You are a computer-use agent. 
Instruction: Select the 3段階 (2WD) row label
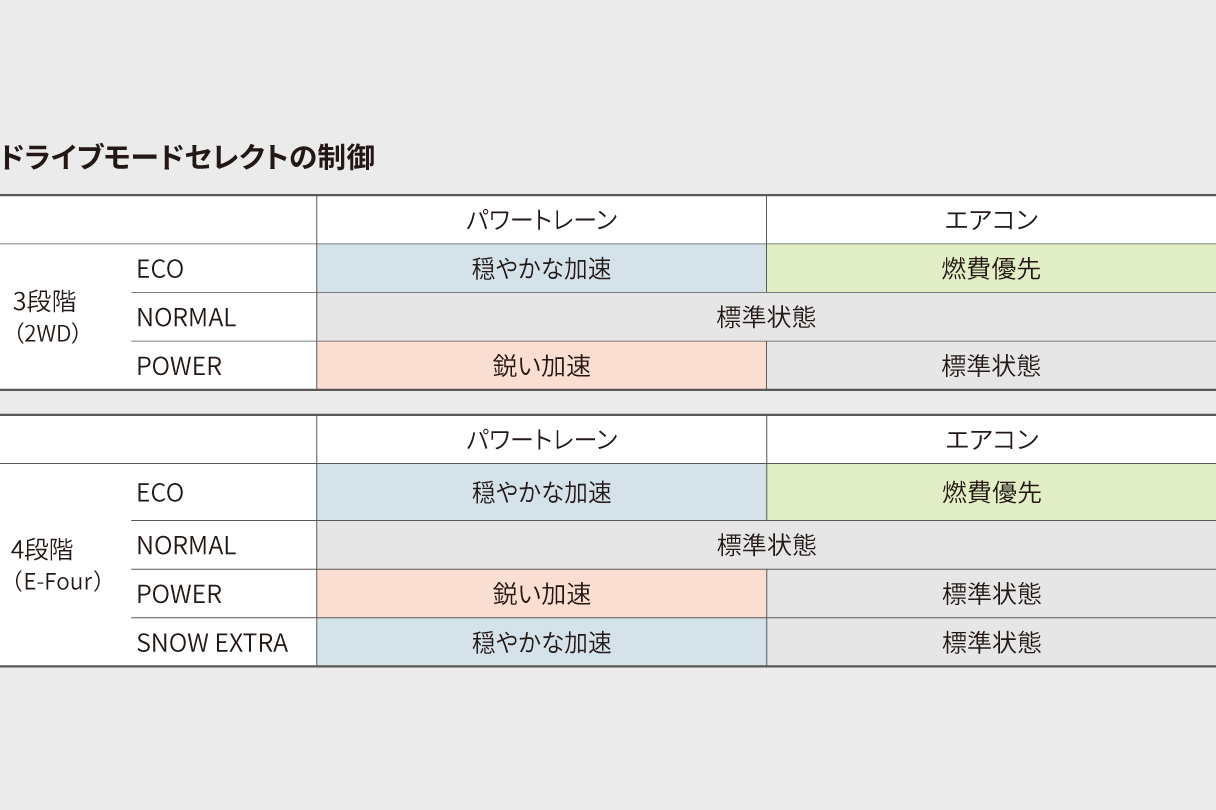(x=46, y=317)
